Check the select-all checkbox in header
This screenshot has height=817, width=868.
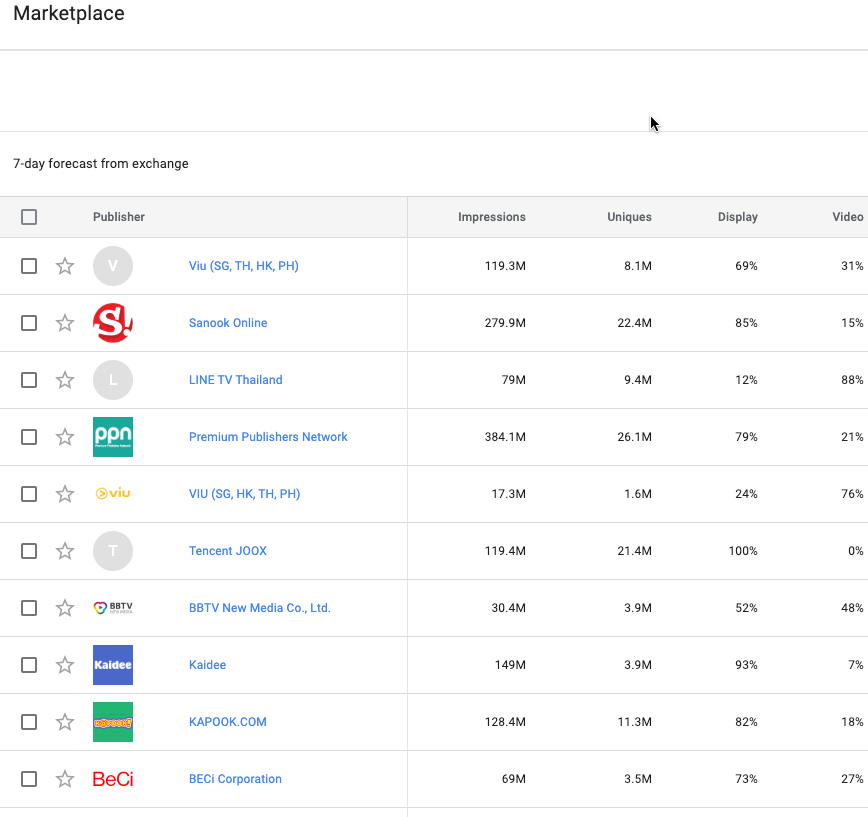pos(29,217)
